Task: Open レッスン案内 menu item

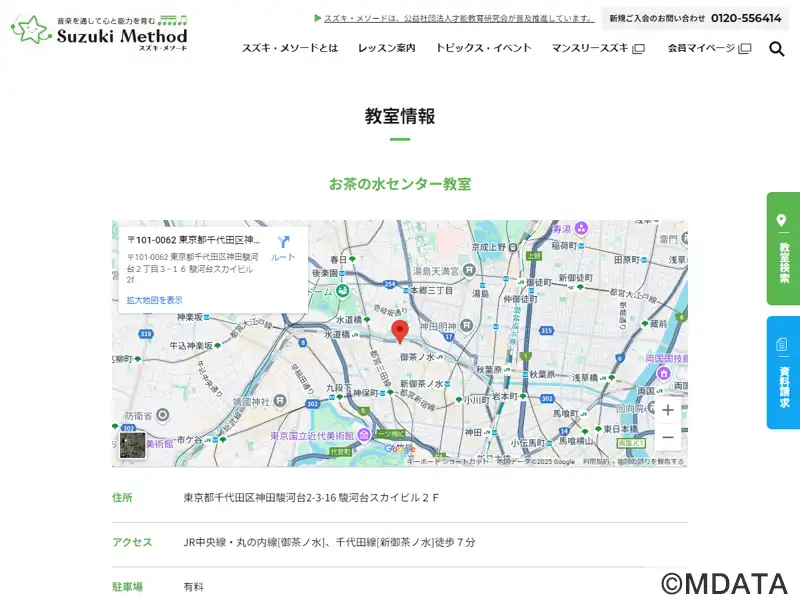Action: [x=386, y=48]
